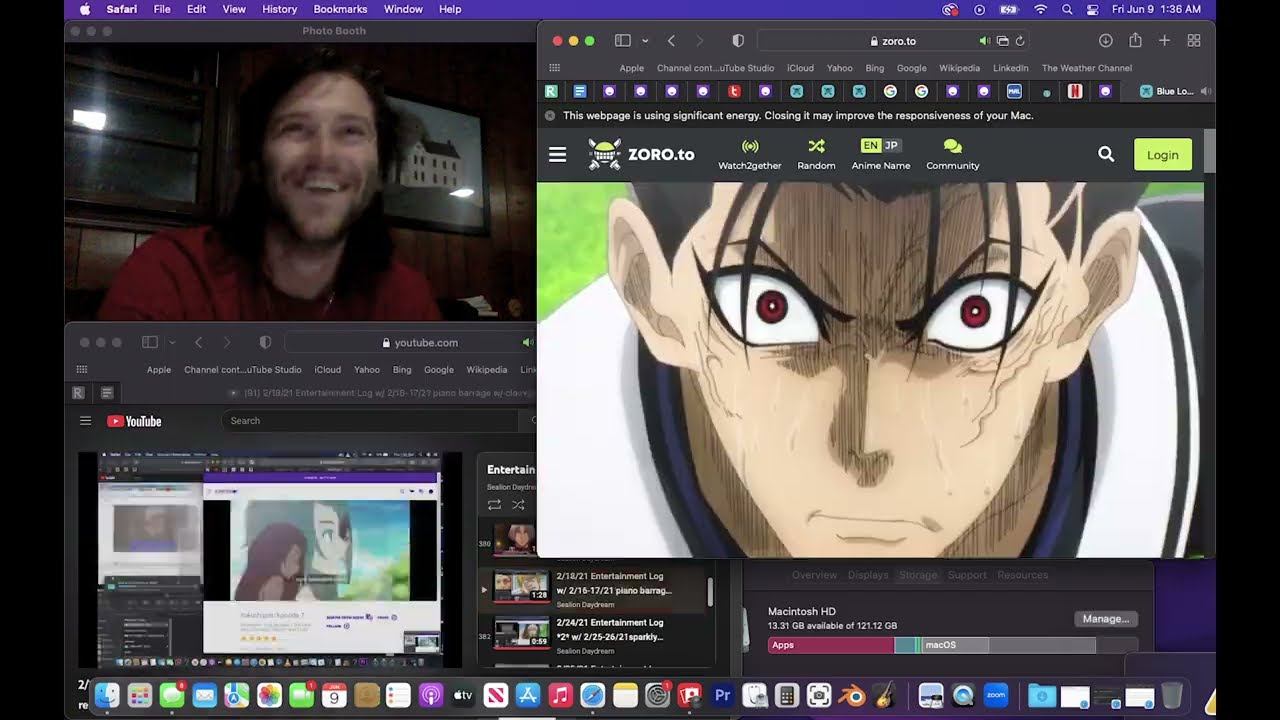Open the Netflix pinned tab
This screenshot has height=720, width=1280.
click(1075, 91)
